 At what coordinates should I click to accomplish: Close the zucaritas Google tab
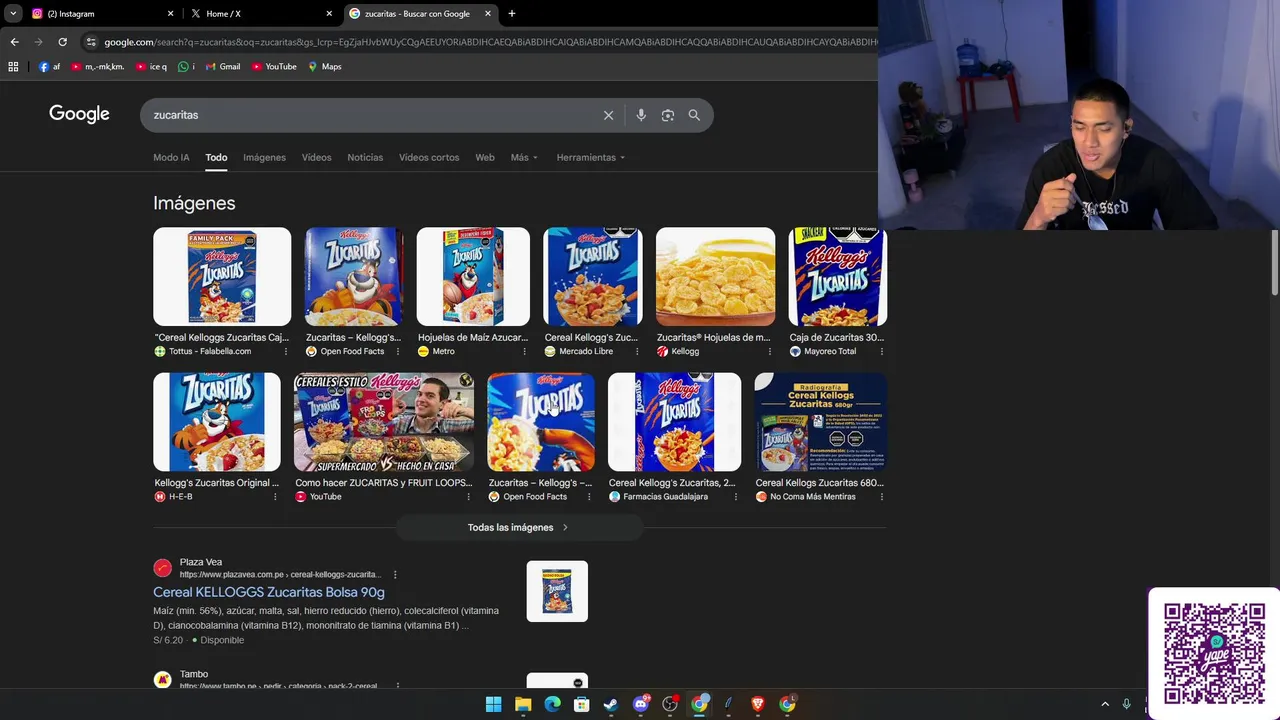coord(488,14)
